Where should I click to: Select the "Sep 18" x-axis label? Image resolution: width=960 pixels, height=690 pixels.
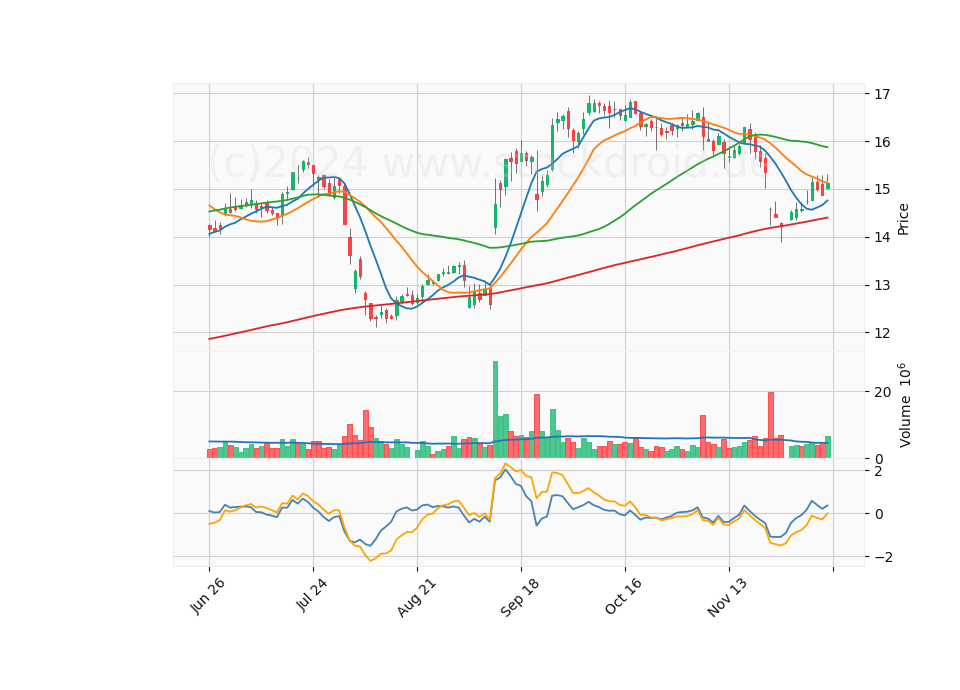pyautogui.click(x=520, y=597)
